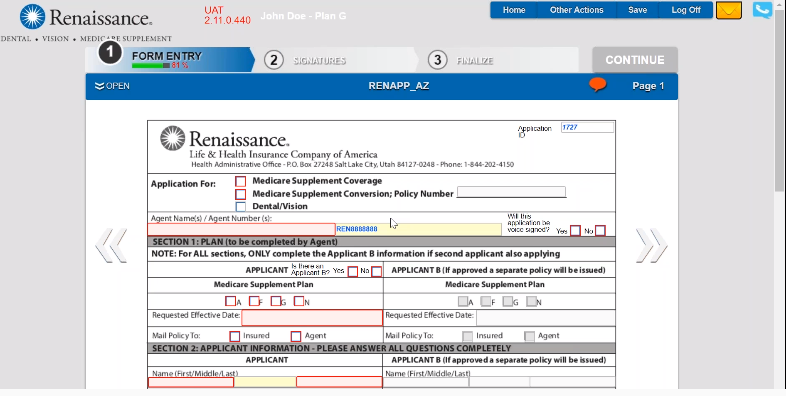This screenshot has height=396, width=793.
Task: Select Plan A for Applicant B
Action: point(463,301)
